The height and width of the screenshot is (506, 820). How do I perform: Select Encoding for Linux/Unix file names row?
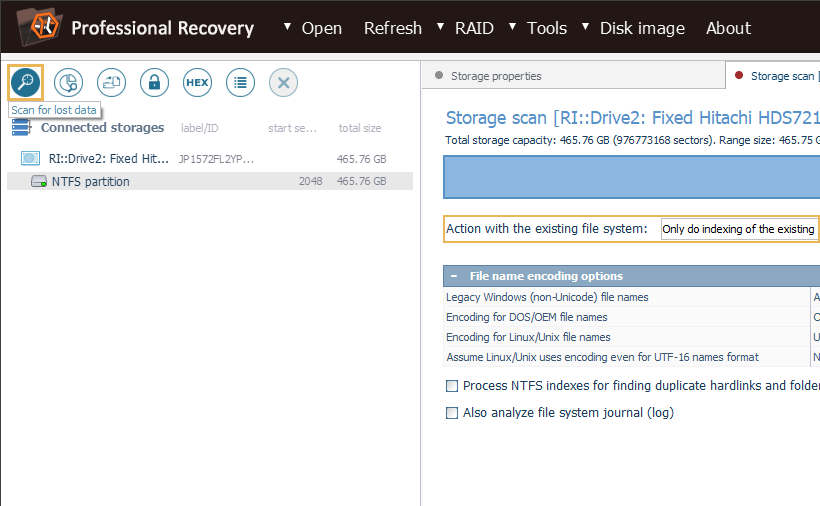click(x=626, y=337)
